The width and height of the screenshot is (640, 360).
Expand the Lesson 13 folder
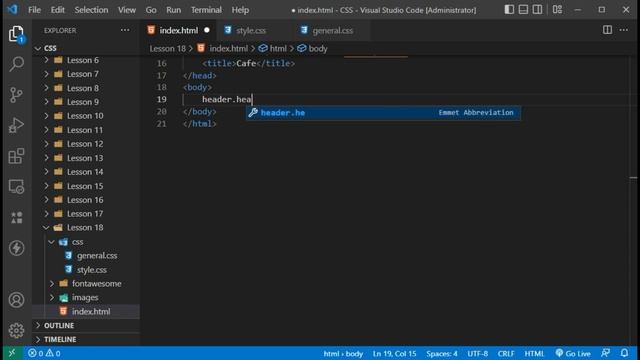point(86,158)
